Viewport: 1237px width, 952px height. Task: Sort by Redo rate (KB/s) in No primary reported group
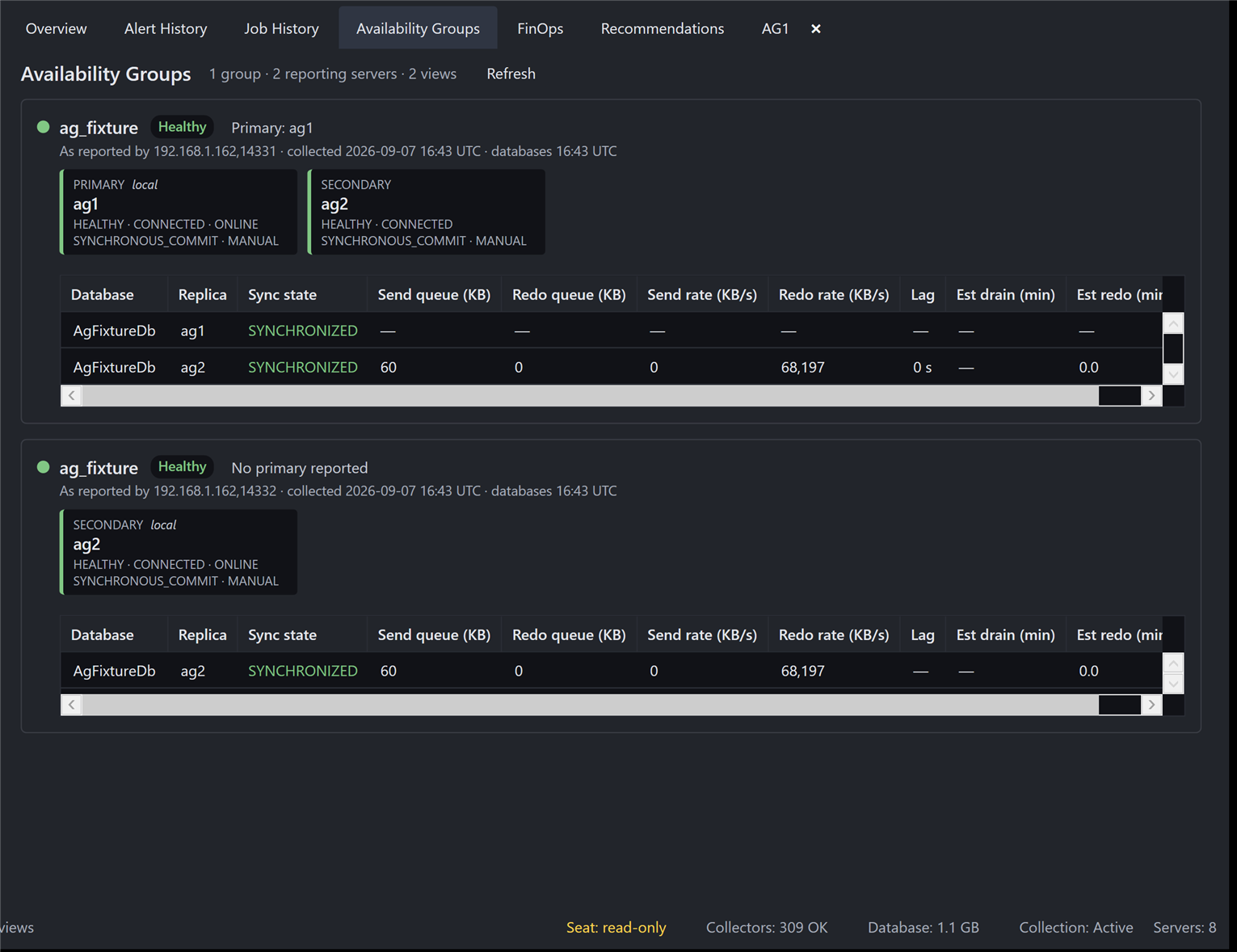coord(834,634)
